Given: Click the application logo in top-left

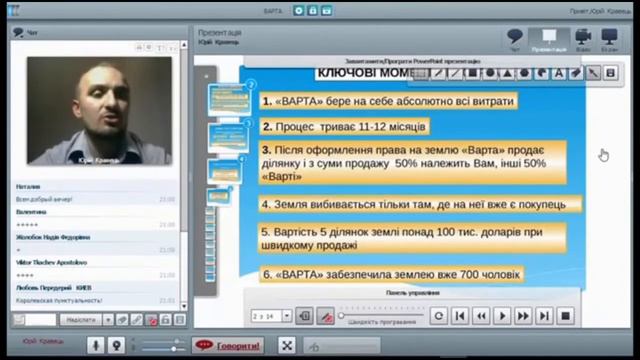Looking at the screenshot, I should 13,10.
